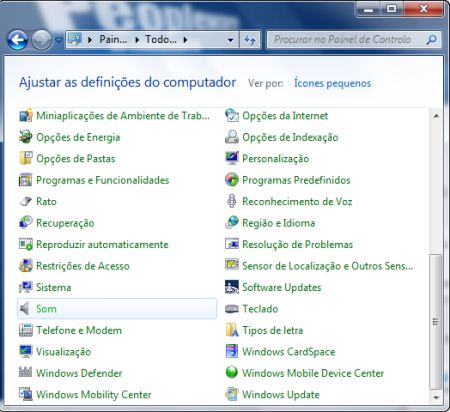Click the search magnifier icon

[431, 40]
